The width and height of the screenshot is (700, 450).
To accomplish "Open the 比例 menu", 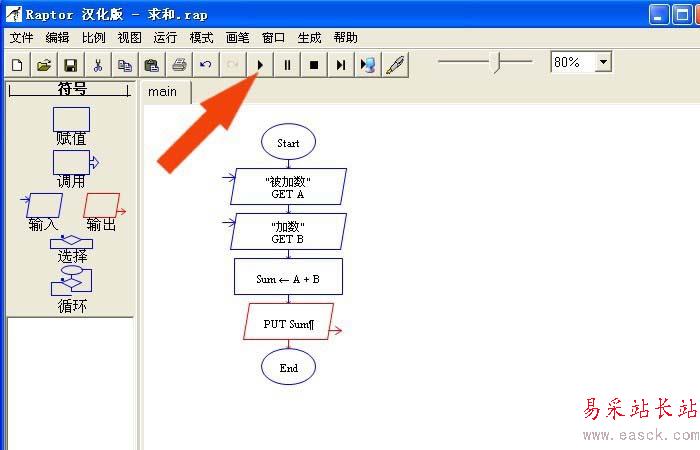I will (x=93, y=38).
